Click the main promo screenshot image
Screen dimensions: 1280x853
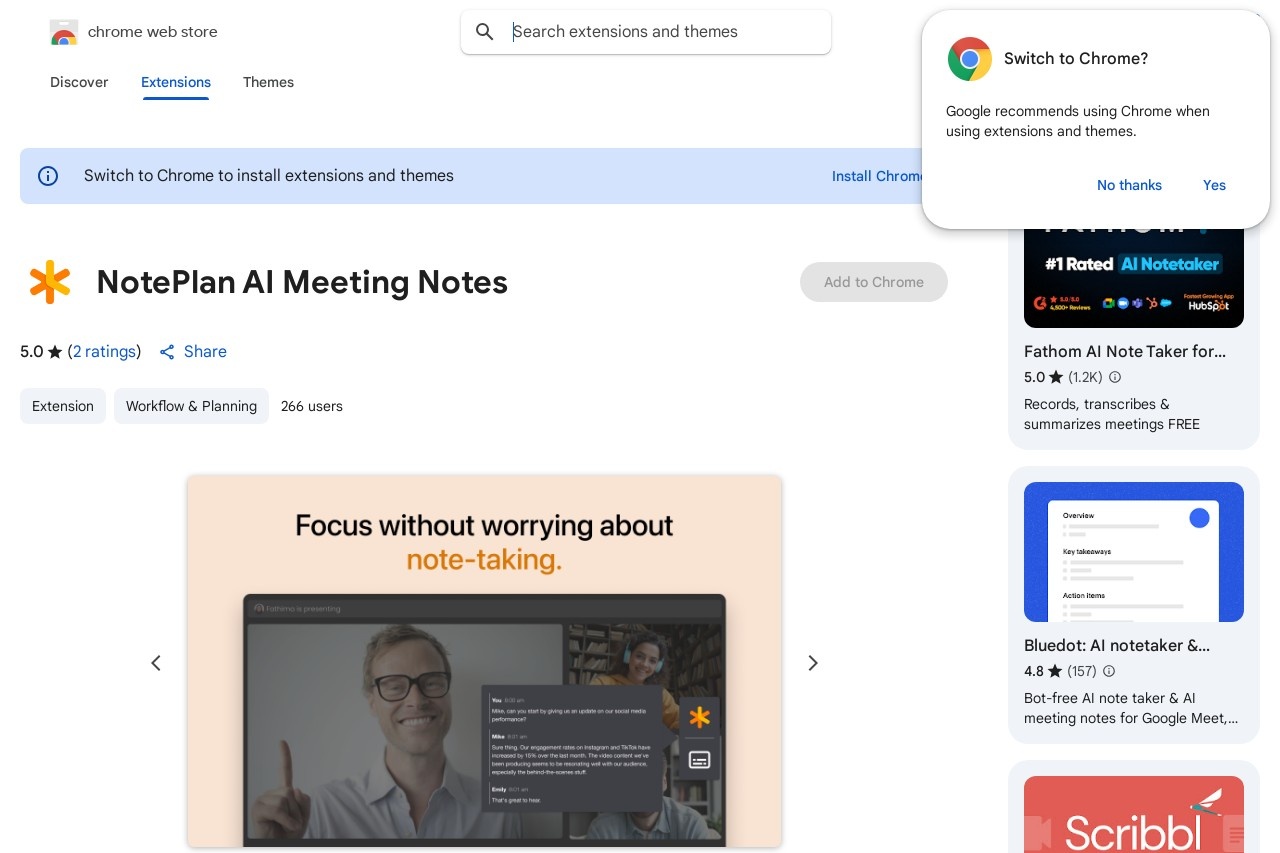[x=484, y=661]
